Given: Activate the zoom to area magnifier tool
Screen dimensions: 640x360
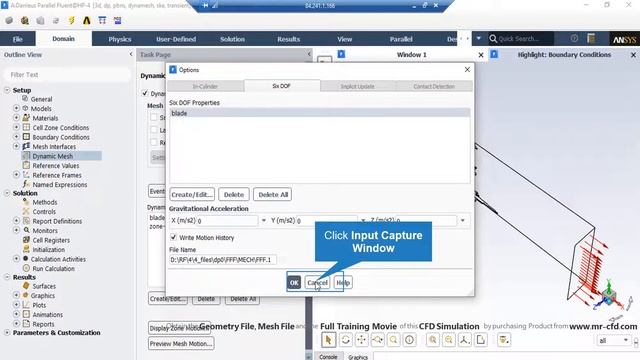Looking at the screenshot, I should (393, 340).
